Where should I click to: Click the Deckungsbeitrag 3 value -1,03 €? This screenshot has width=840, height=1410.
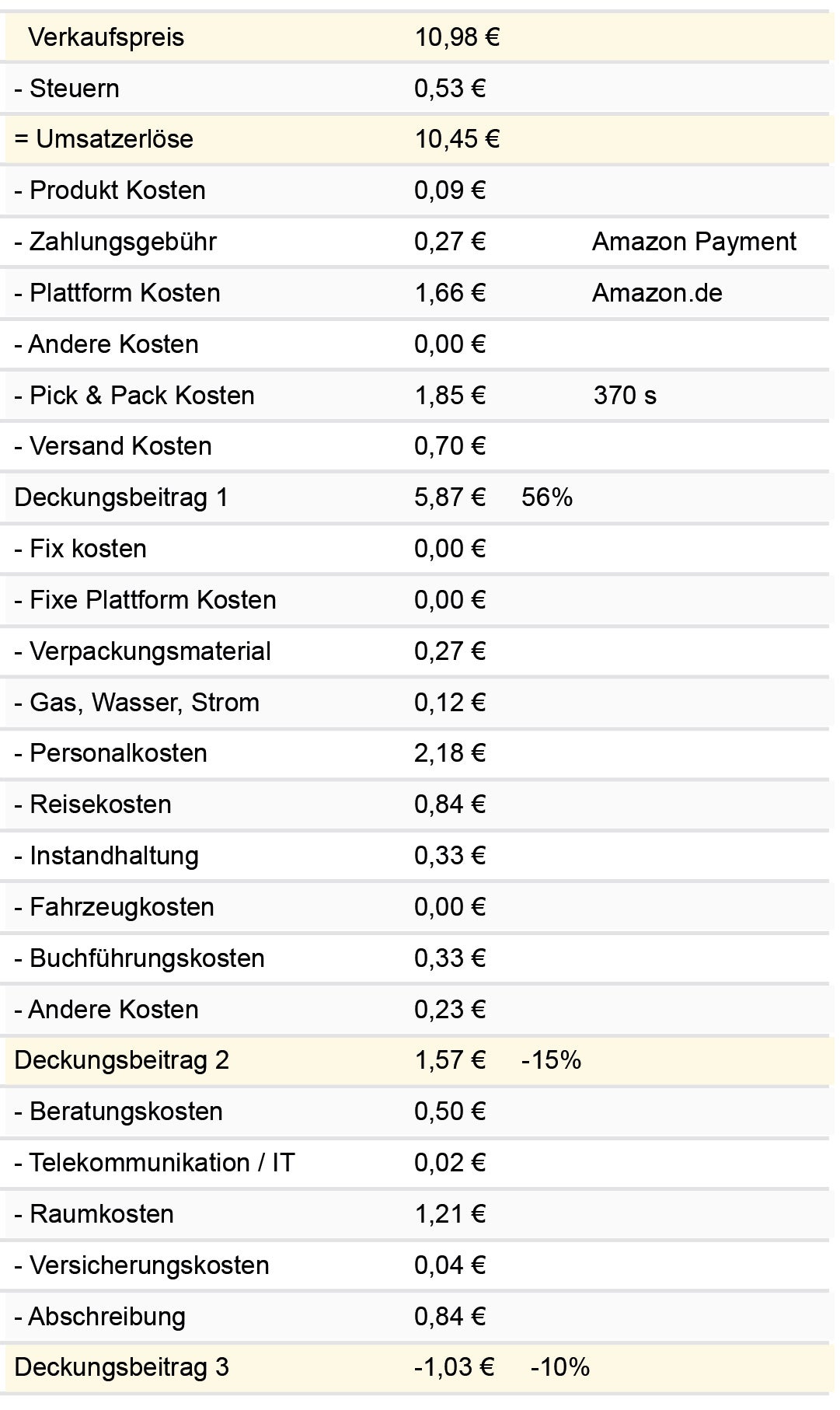[454, 1367]
